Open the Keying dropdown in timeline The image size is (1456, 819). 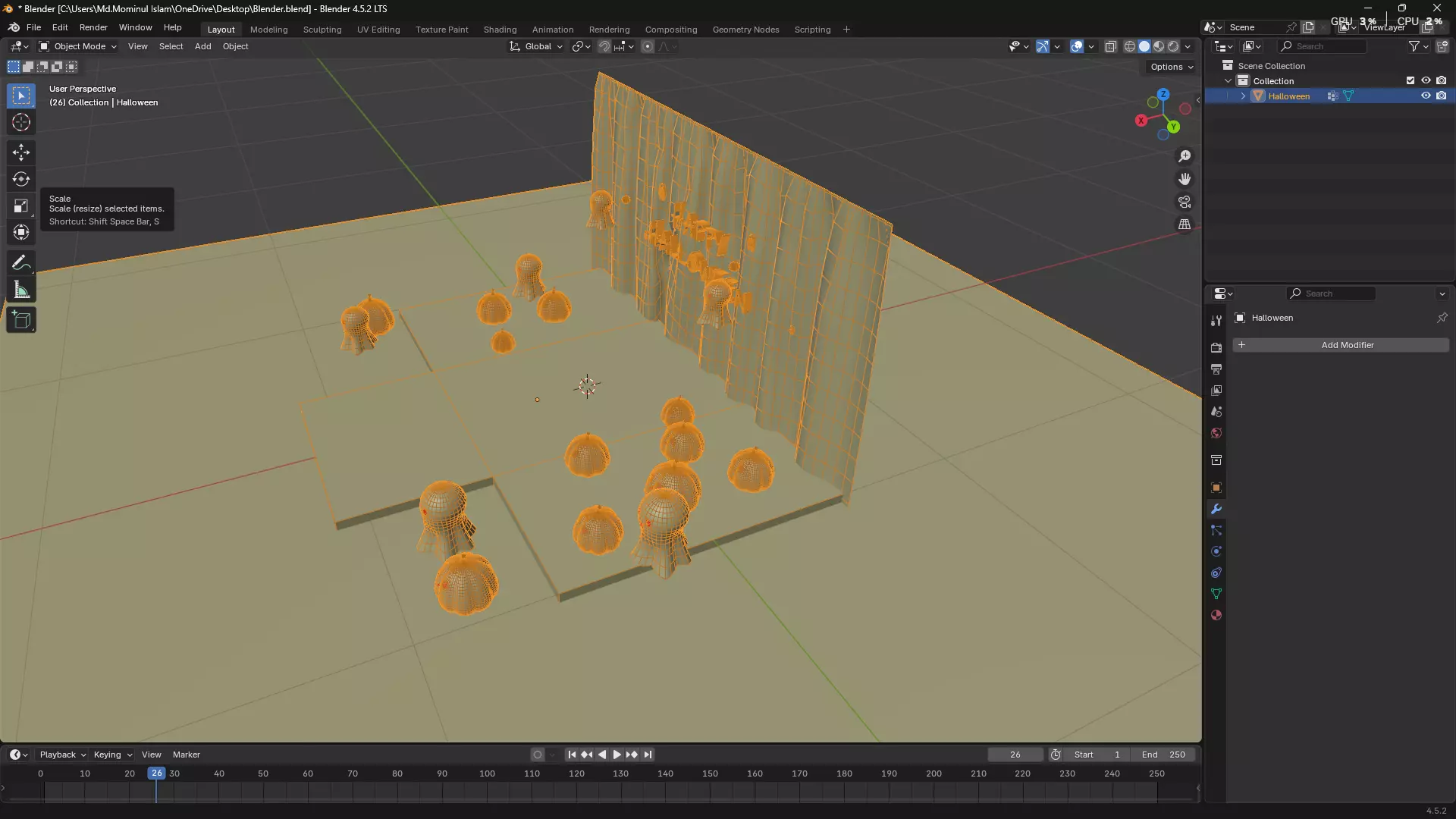tap(112, 755)
